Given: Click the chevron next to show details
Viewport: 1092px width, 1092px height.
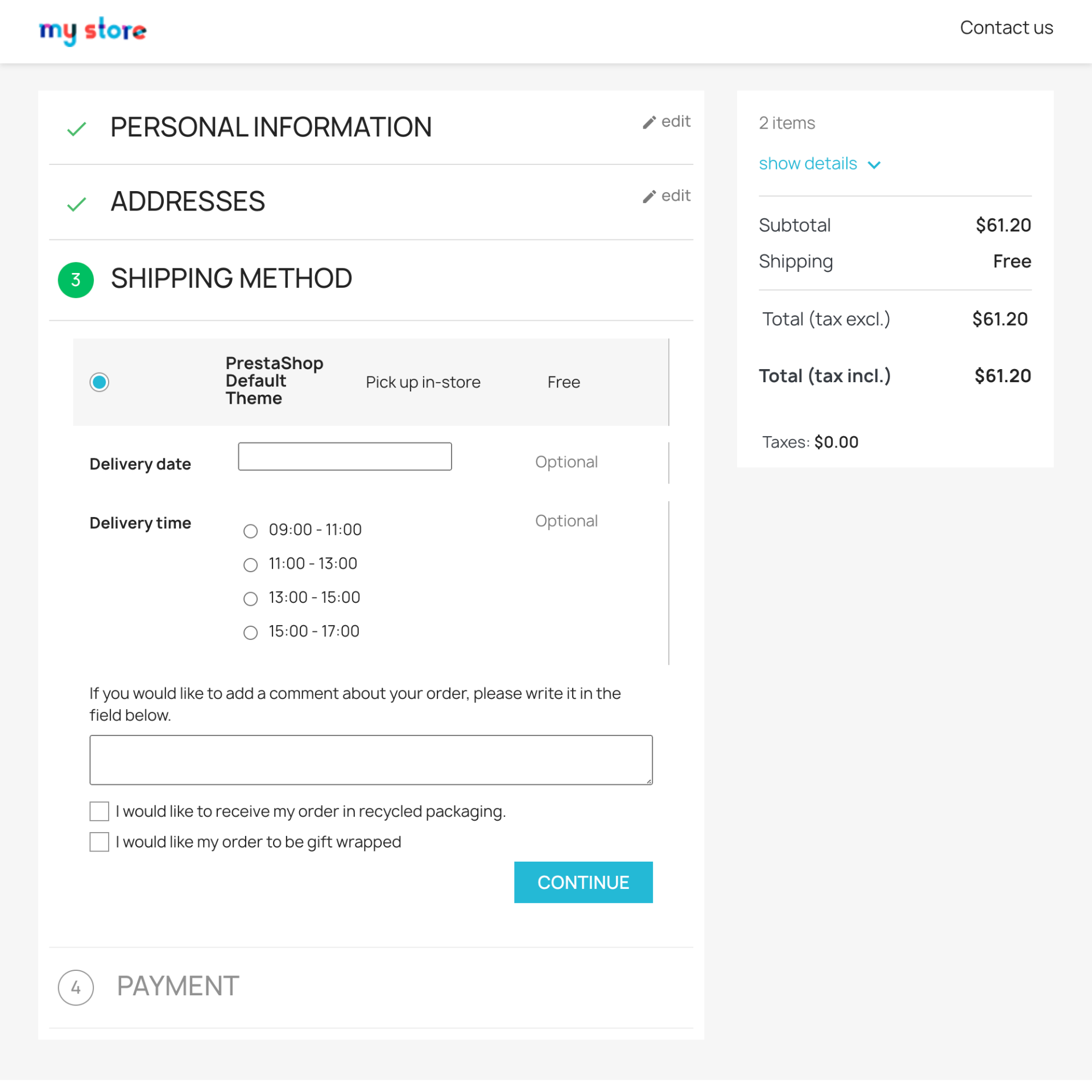Looking at the screenshot, I should [874, 165].
